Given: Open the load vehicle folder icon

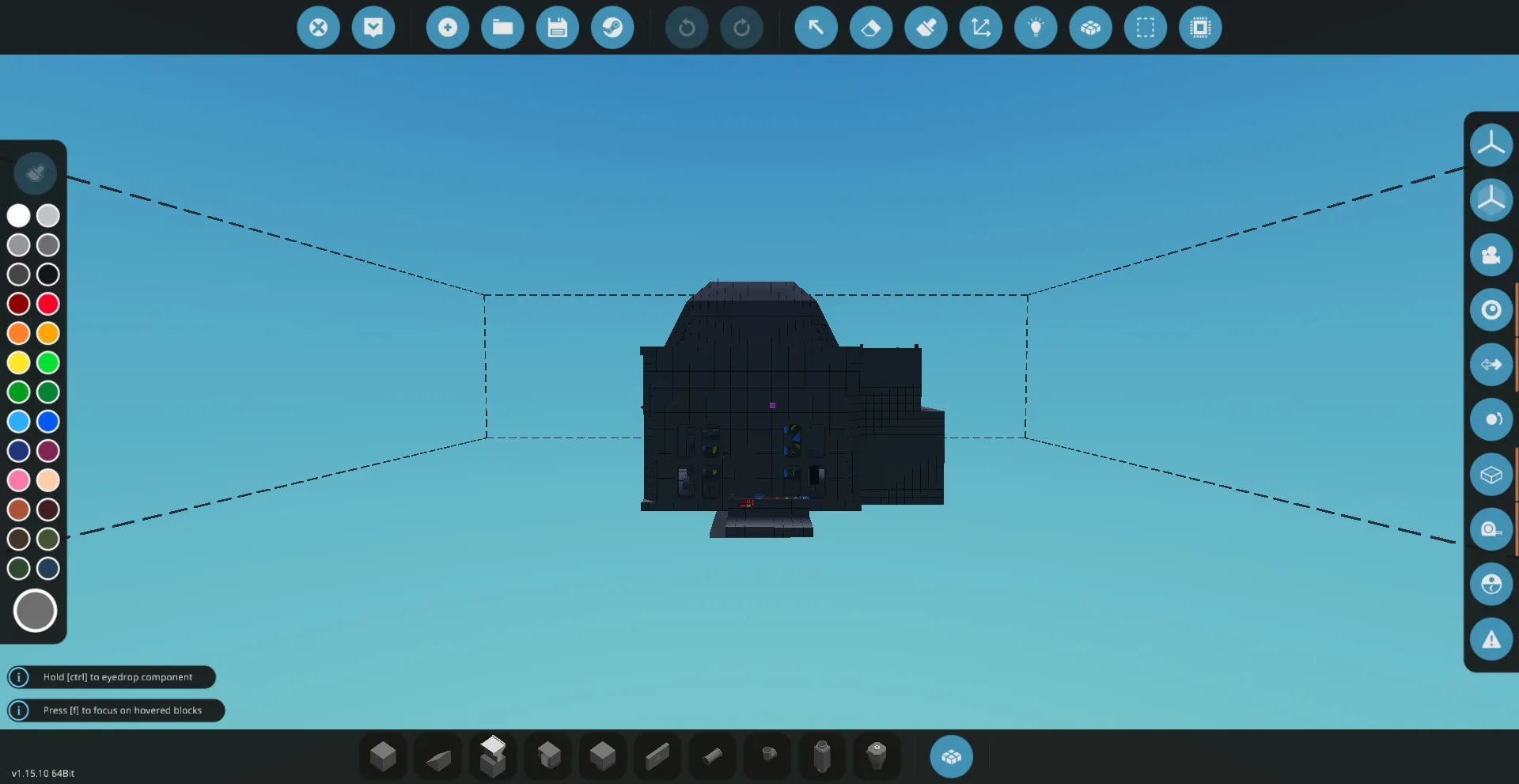Looking at the screenshot, I should pyautogui.click(x=502, y=28).
